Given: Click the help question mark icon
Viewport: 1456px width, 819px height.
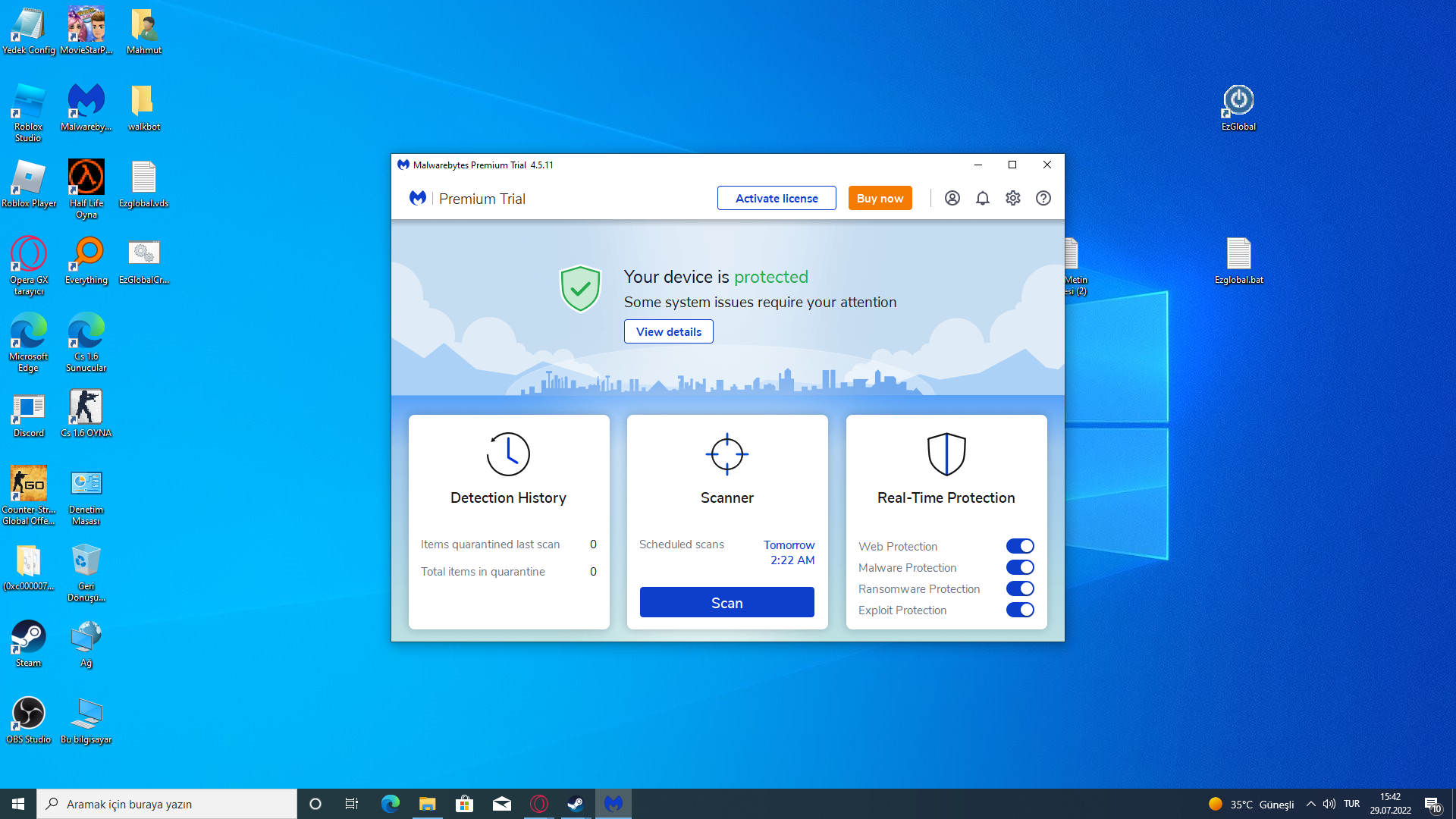Looking at the screenshot, I should coord(1043,198).
